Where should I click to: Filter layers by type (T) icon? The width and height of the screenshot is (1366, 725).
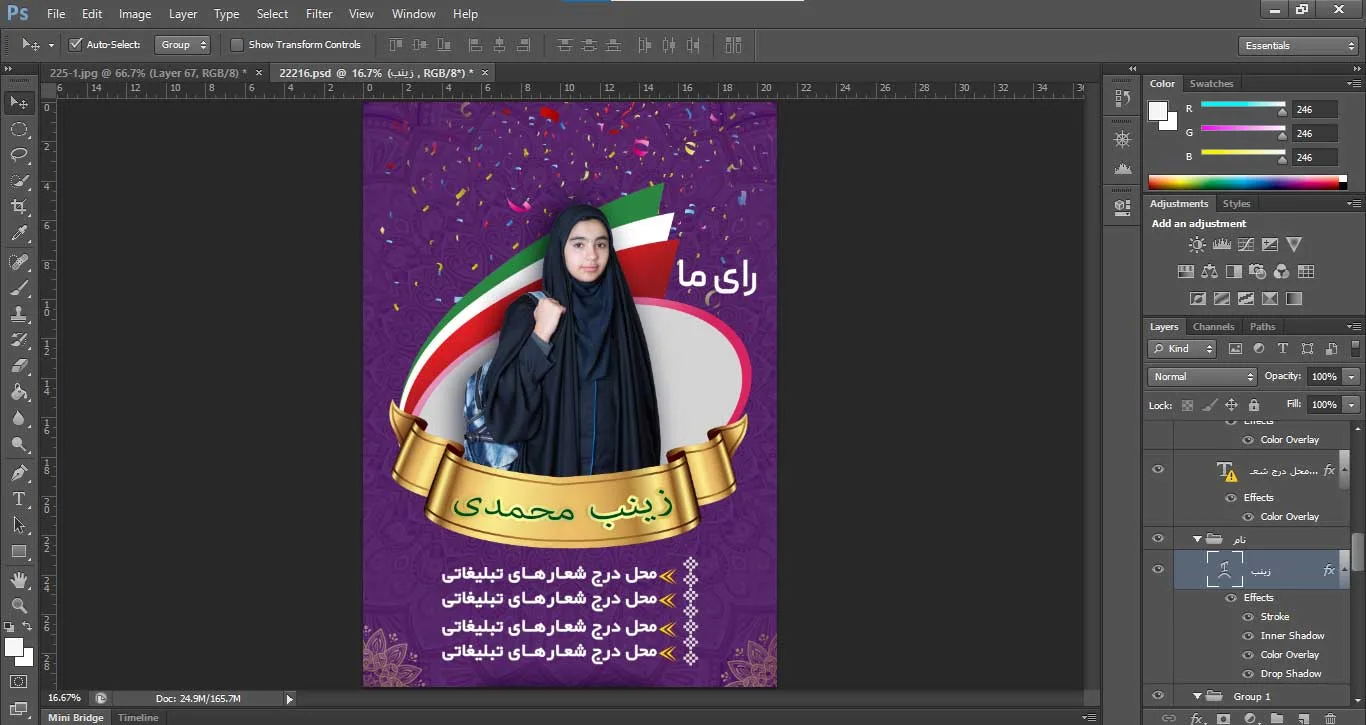(x=1283, y=349)
